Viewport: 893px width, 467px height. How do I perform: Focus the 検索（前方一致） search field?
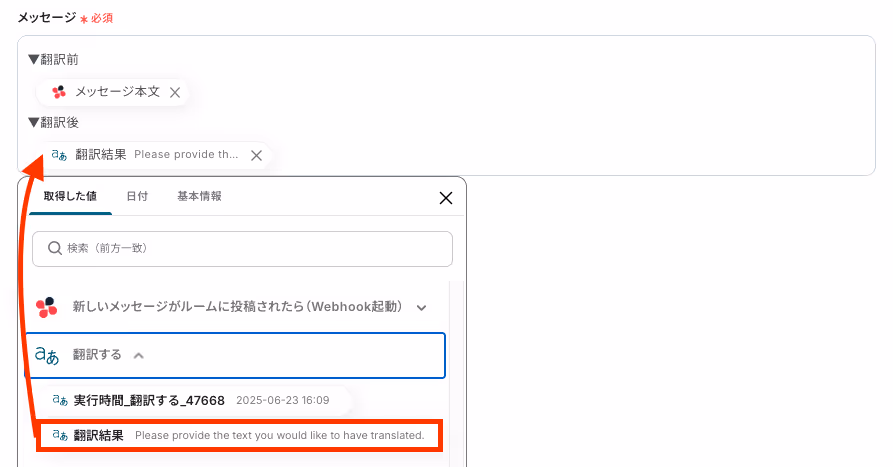pos(243,248)
